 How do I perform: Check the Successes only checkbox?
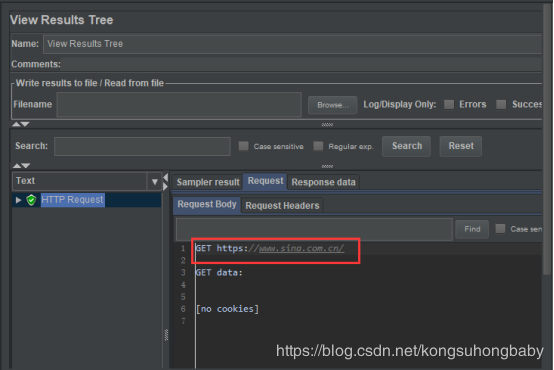tap(501, 104)
